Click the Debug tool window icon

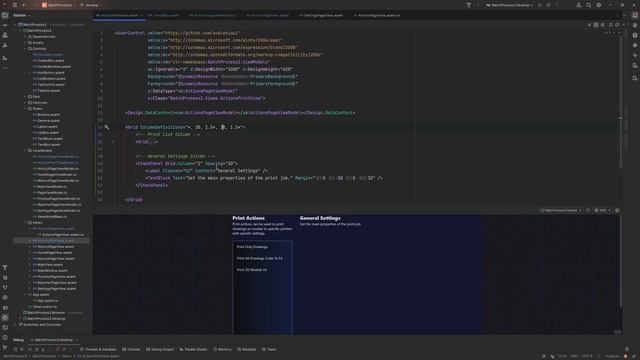pyautogui.click(x=5, y=318)
